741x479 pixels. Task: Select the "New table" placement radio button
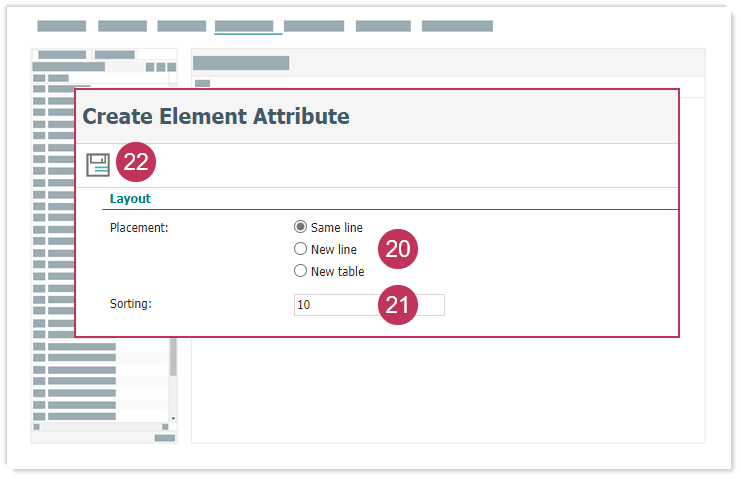300,271
